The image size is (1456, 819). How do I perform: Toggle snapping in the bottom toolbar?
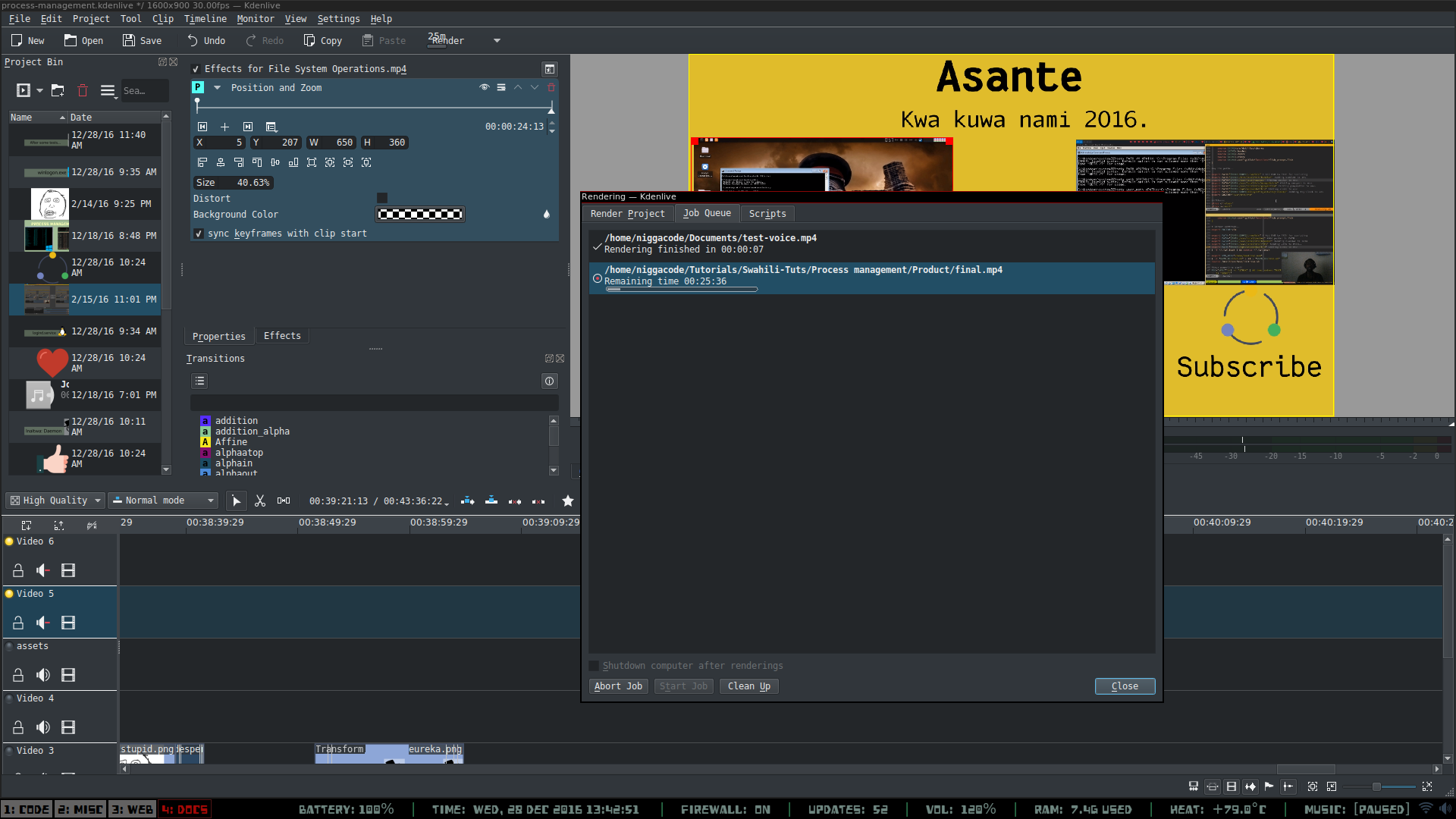1288,786
